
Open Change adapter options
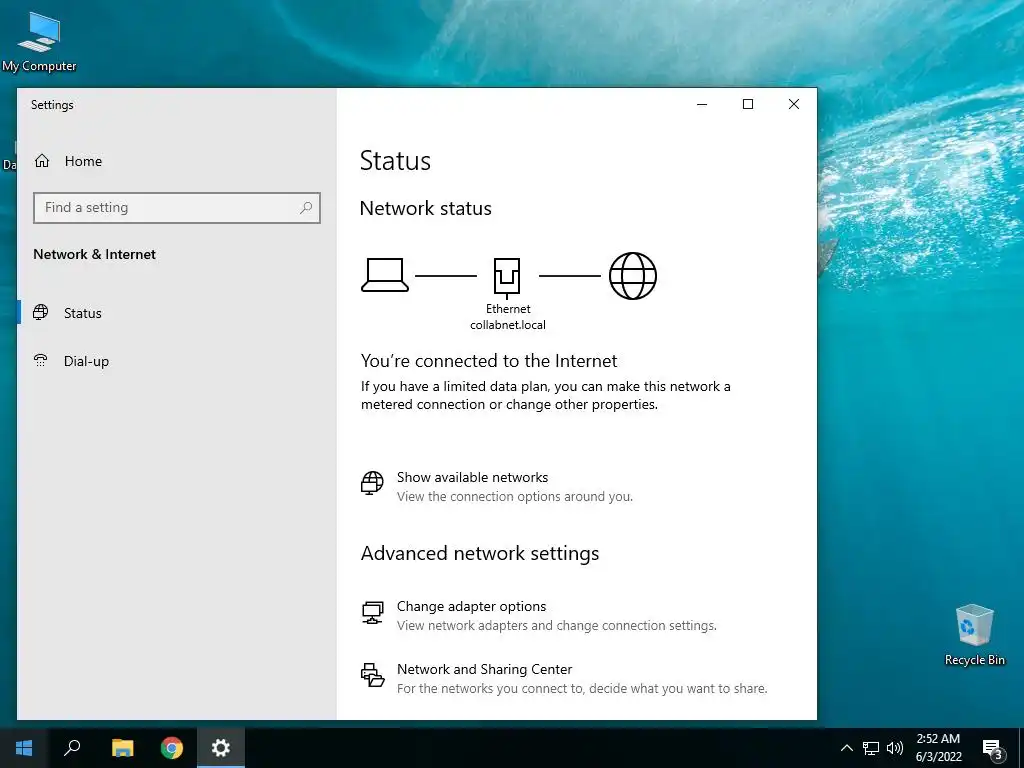[x=472, y=607]
